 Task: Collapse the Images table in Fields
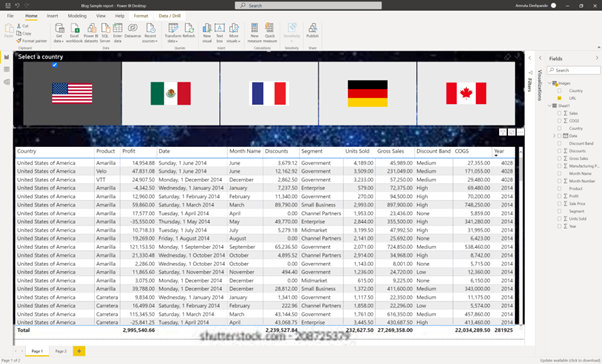[549, 83]
